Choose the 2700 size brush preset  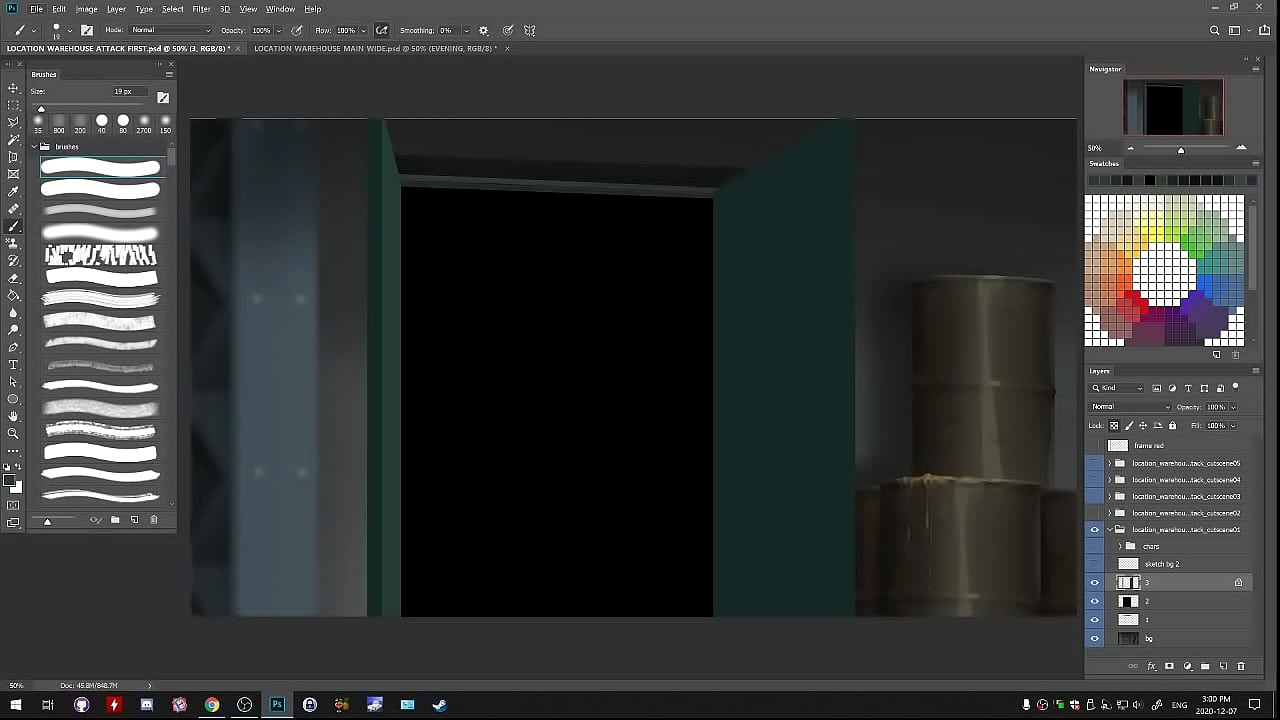click(x=144, y=121)
